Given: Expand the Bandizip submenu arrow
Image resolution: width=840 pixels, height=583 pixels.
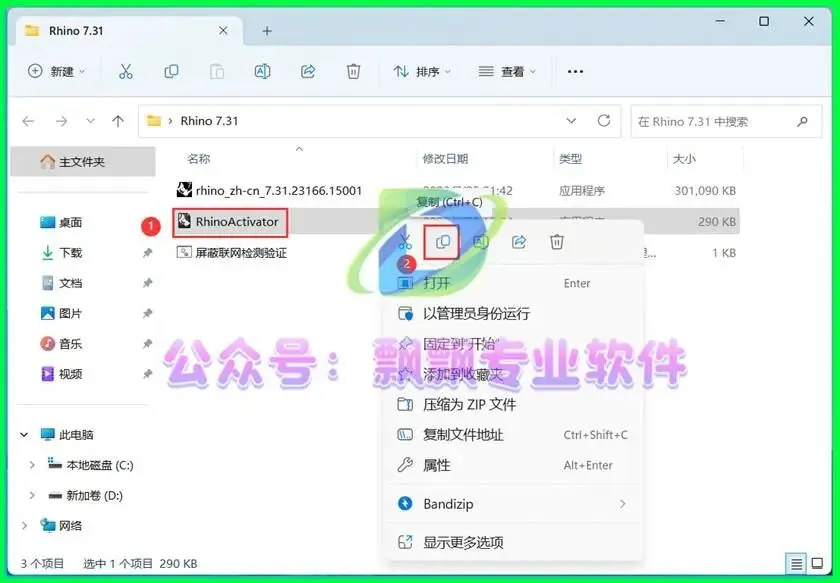Looking at the screenshot, I should point(622,504).
